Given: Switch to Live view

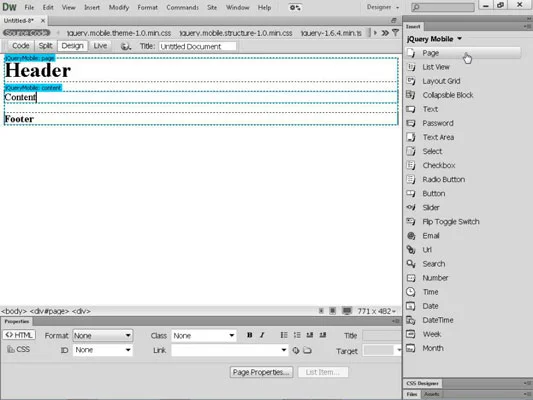Looking at the screenshot, I should (100, 46).
